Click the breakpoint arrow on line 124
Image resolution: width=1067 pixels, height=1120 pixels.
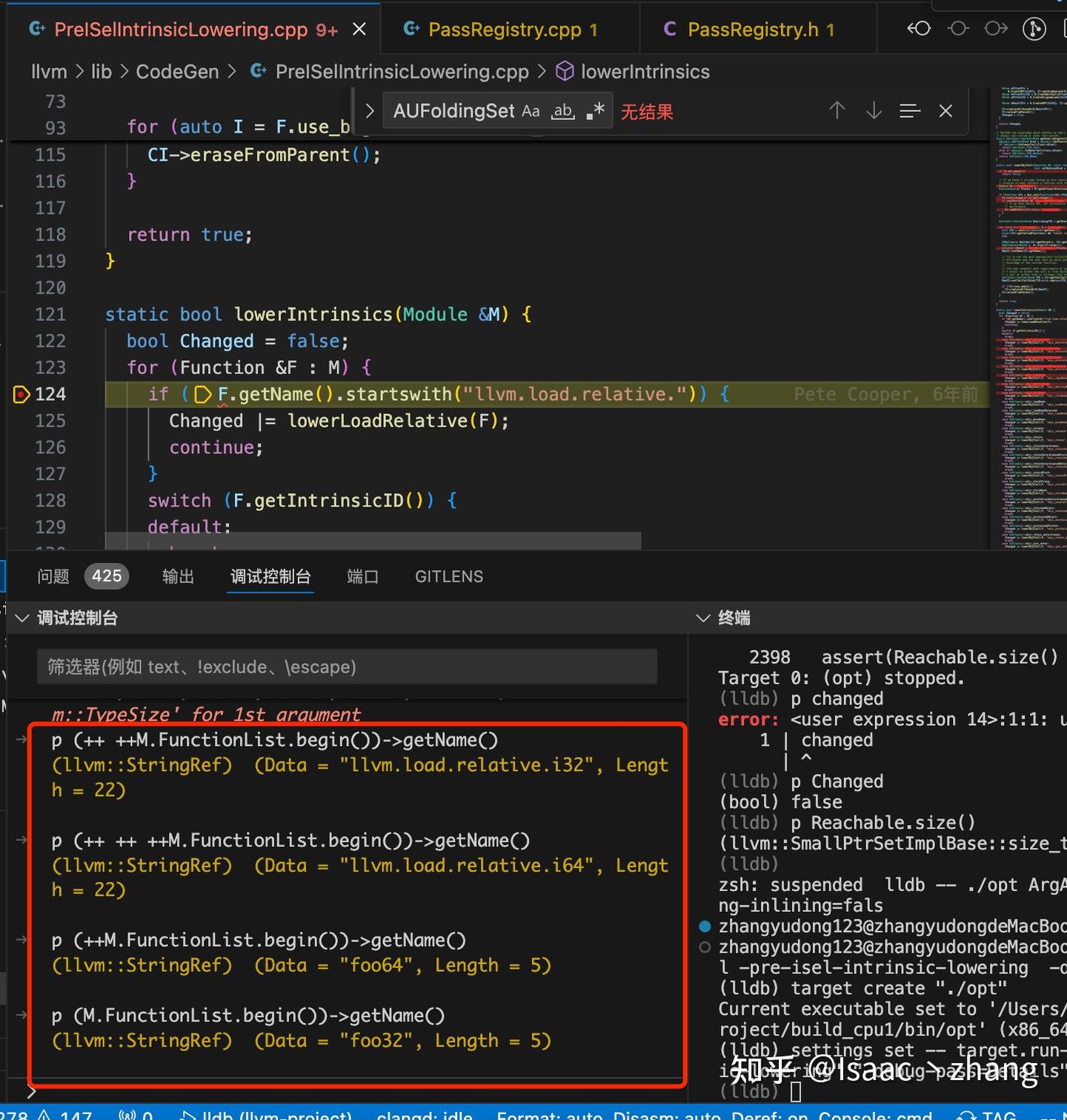click(21, 394)
